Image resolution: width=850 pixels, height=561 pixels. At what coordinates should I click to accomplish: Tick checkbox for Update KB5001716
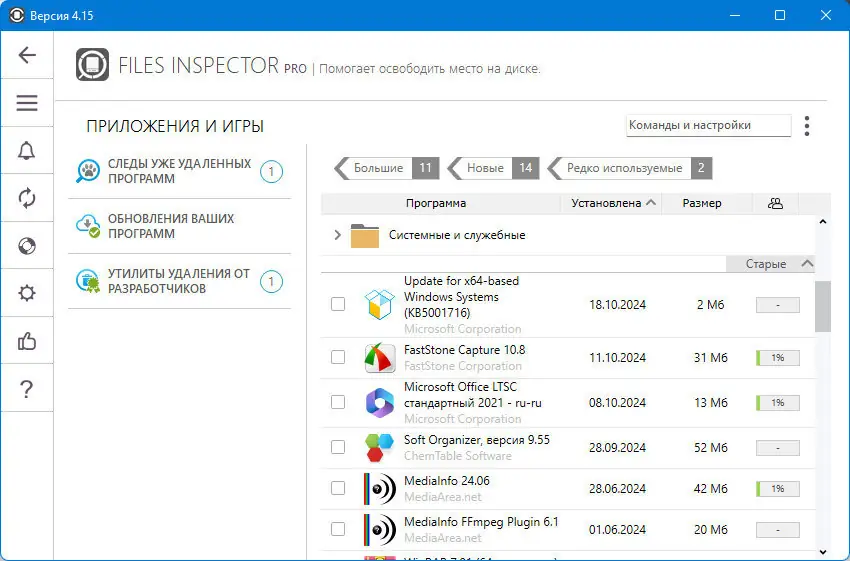click(338, 304)
